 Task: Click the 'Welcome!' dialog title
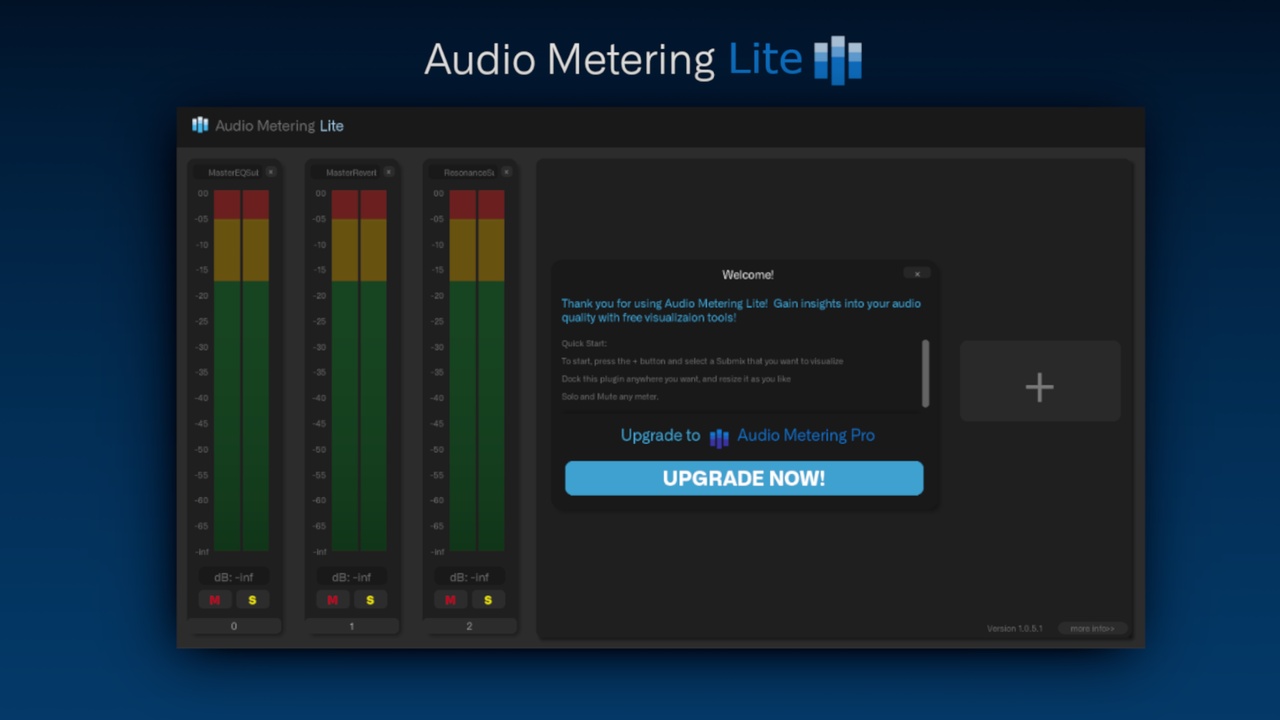tap(748, 275)
